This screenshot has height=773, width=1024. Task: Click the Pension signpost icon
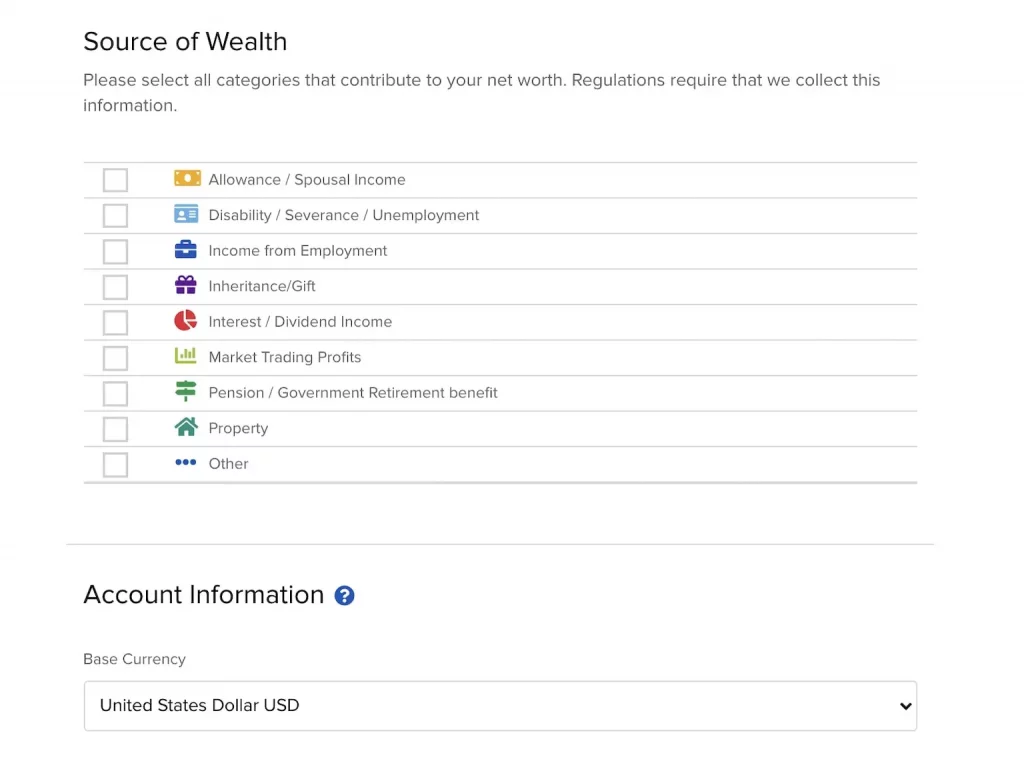click(186, 392)
